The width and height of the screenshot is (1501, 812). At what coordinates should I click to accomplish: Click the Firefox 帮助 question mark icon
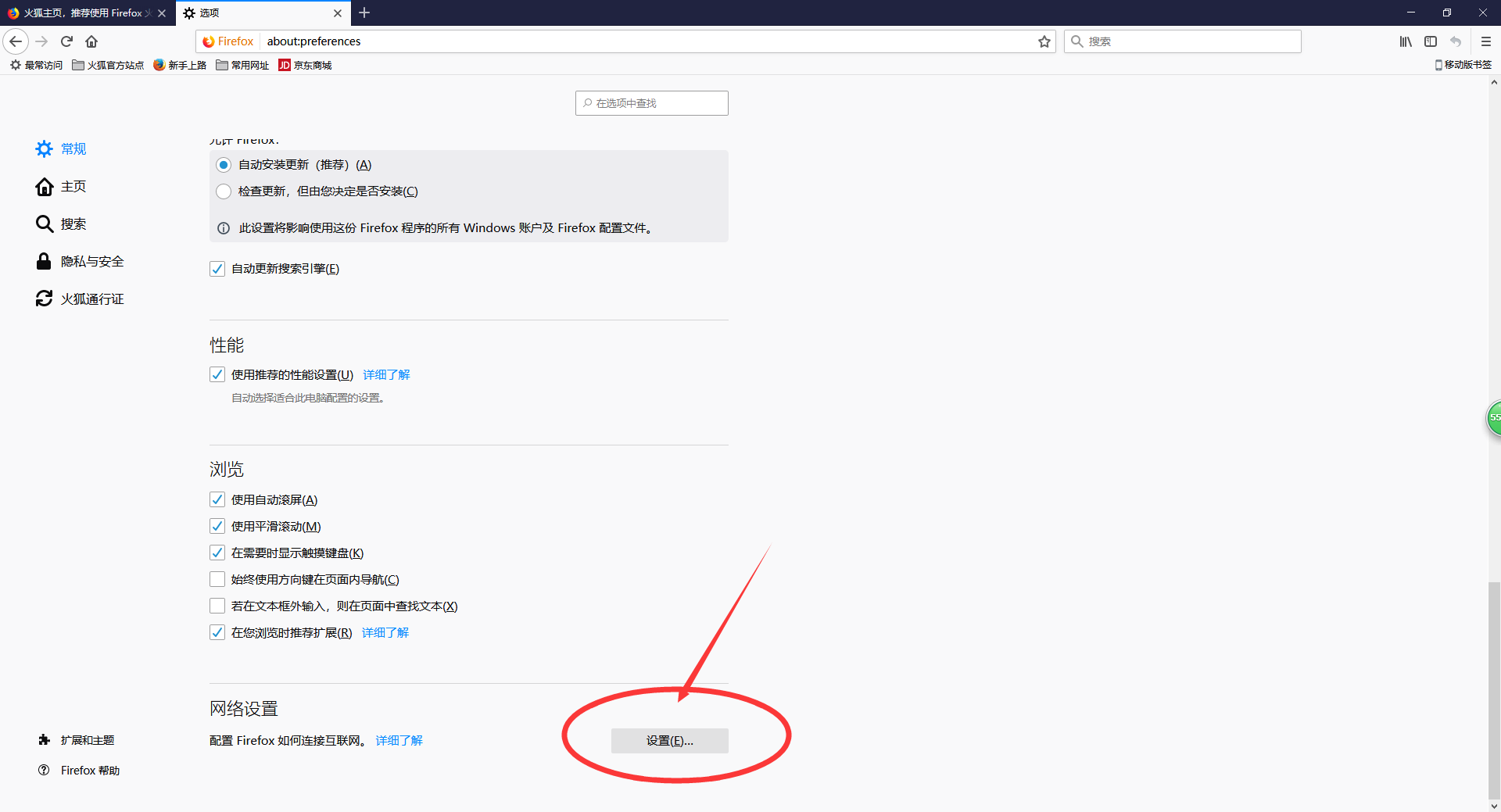click(x=45, y=771)
